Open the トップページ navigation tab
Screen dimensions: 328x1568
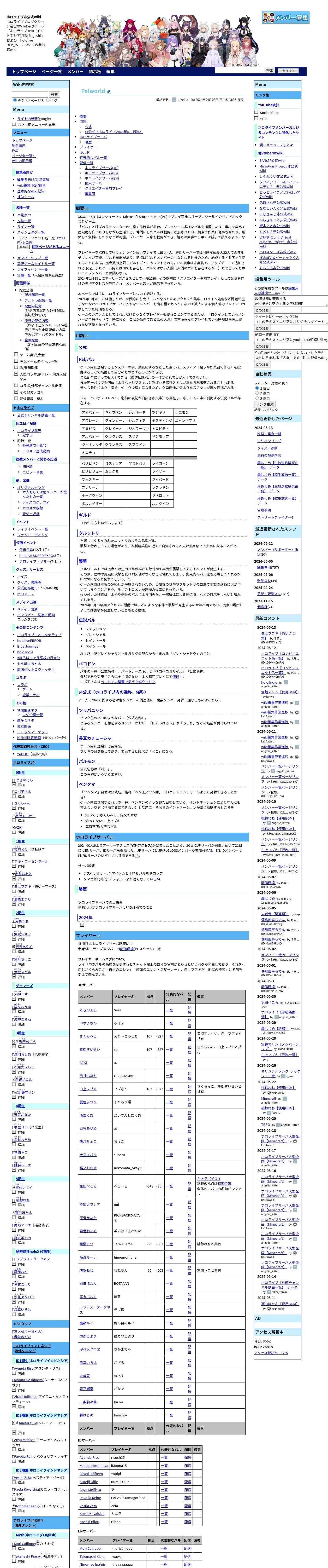(x=24, y=72)
